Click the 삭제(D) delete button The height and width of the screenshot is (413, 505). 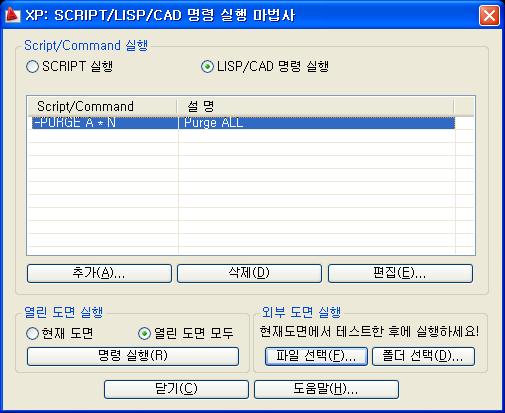coord(249,273)
